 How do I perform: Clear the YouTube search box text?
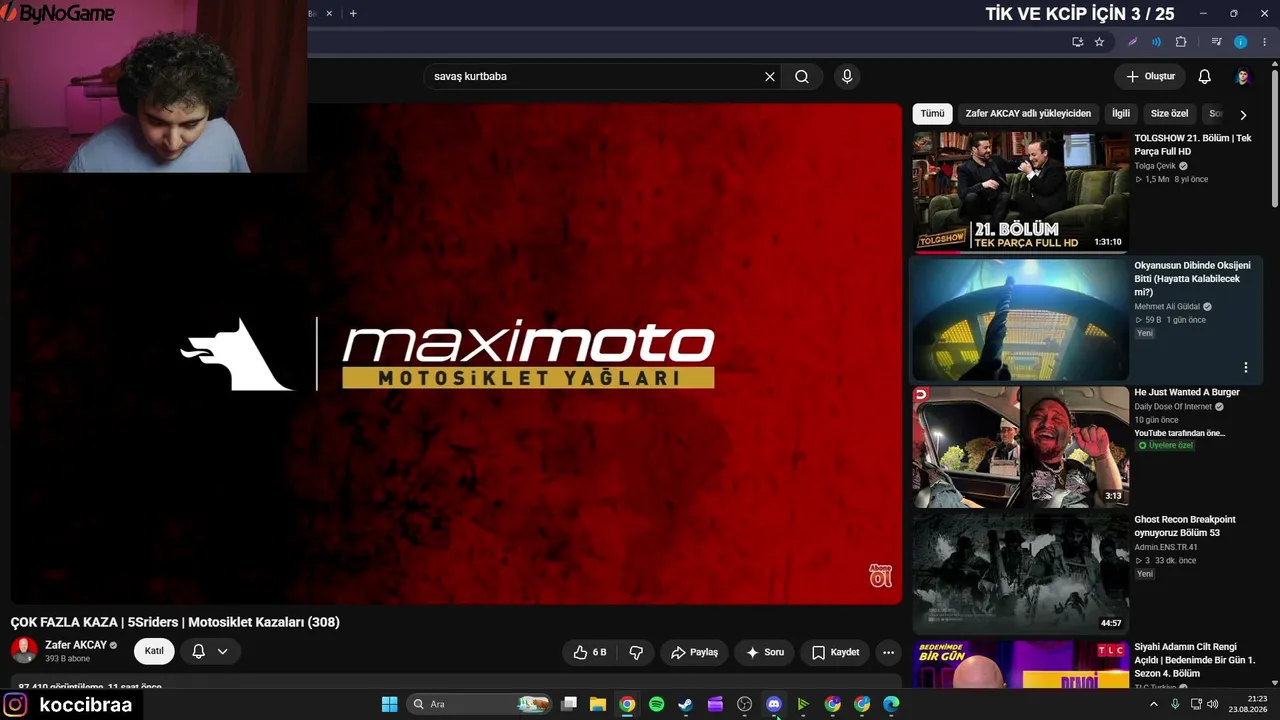[770, 76]
